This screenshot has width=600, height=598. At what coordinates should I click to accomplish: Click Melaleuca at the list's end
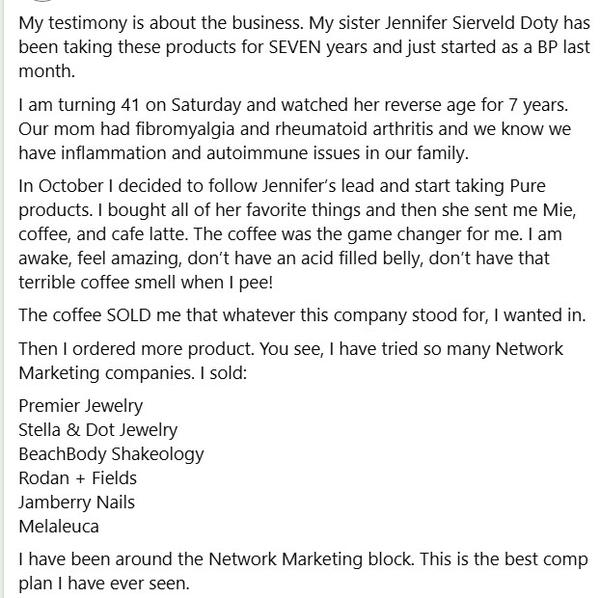tap(58, 526)
